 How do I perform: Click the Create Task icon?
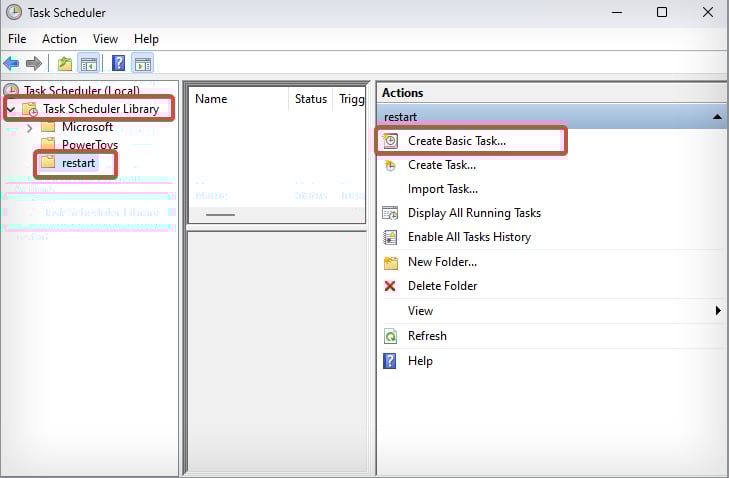pos(391,165)
